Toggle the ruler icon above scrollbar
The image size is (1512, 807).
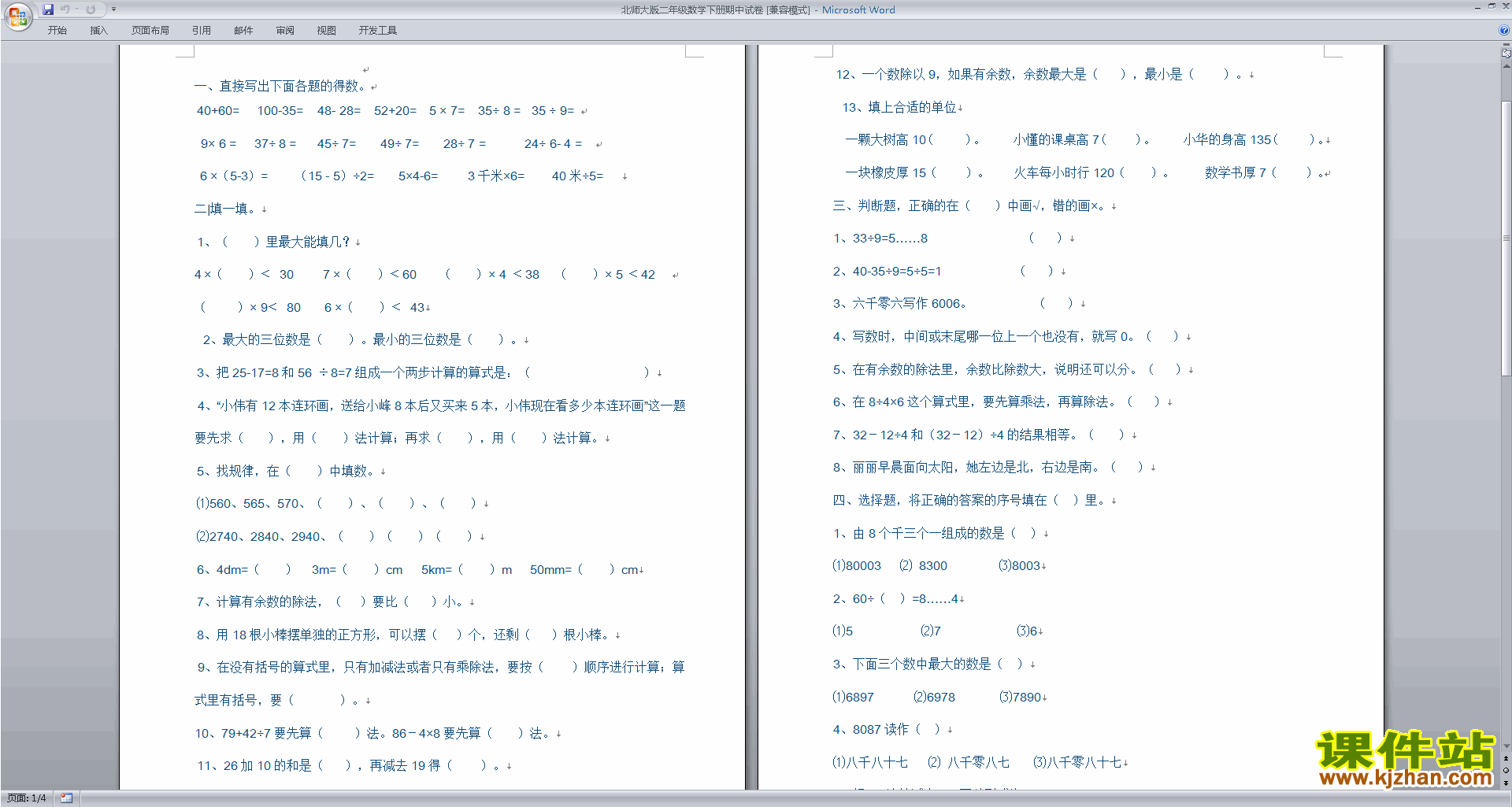[1506, 54]
